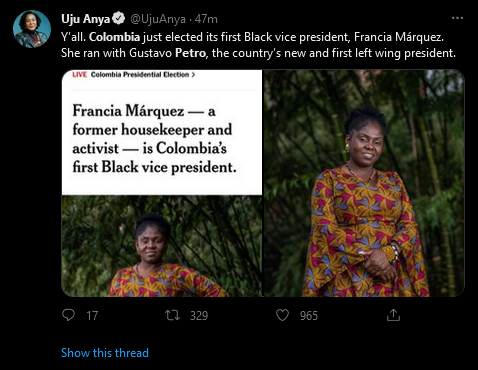478x370 pixels.
Task: Click the tweet body text to open tweet
Action: tap(258, 45)
